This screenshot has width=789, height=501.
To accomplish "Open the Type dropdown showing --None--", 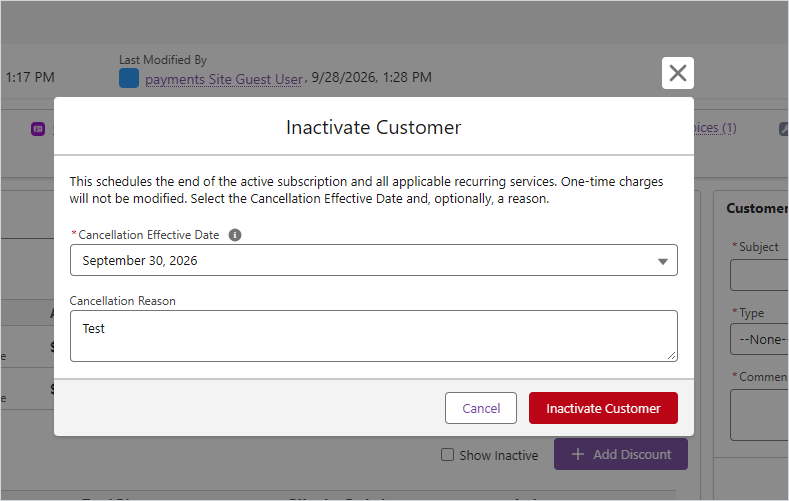I will click(759, 339).
